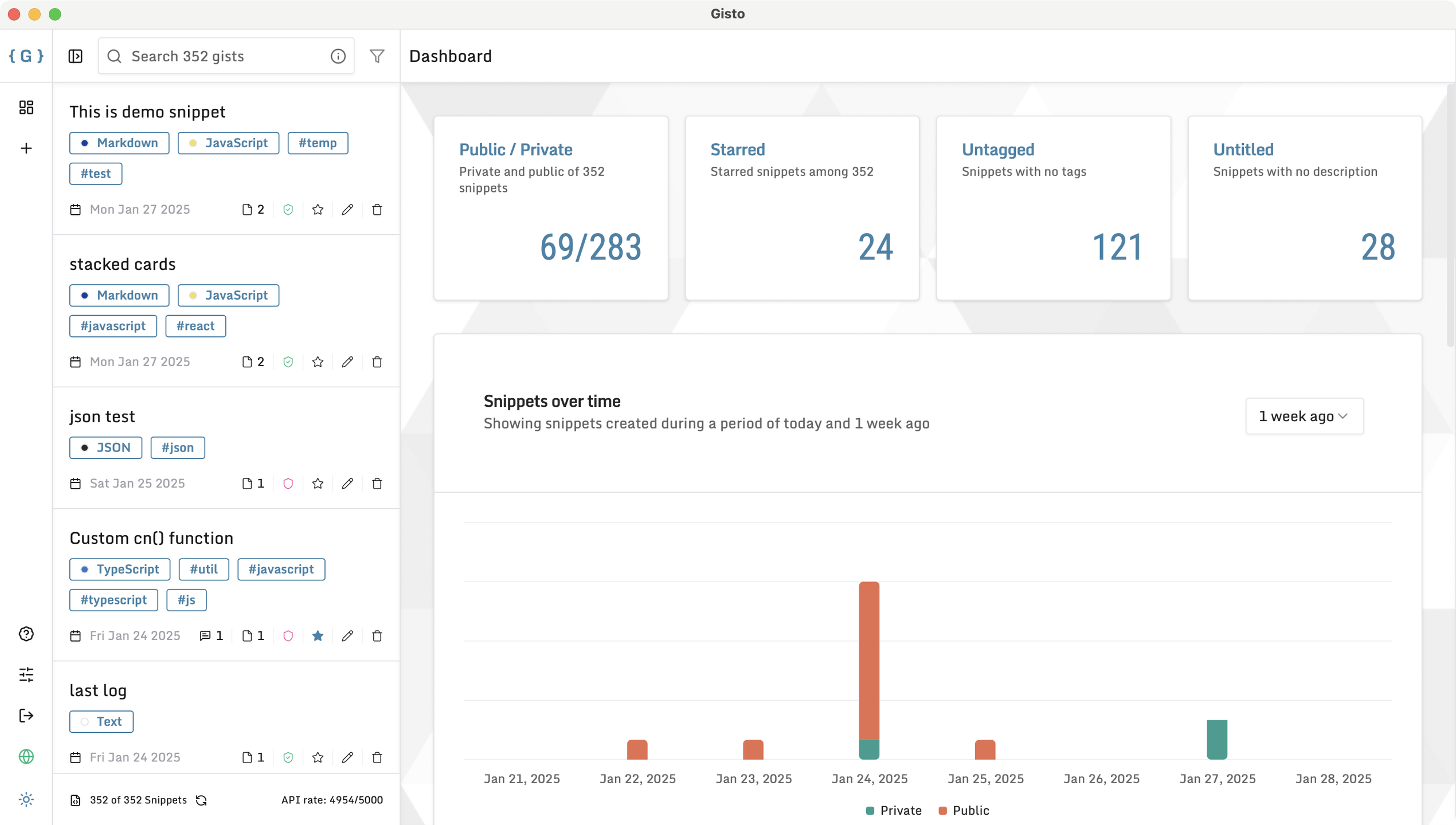Open the dashboard grid icon in sidebar
The image size is (1456, 825).
(26, 107)
